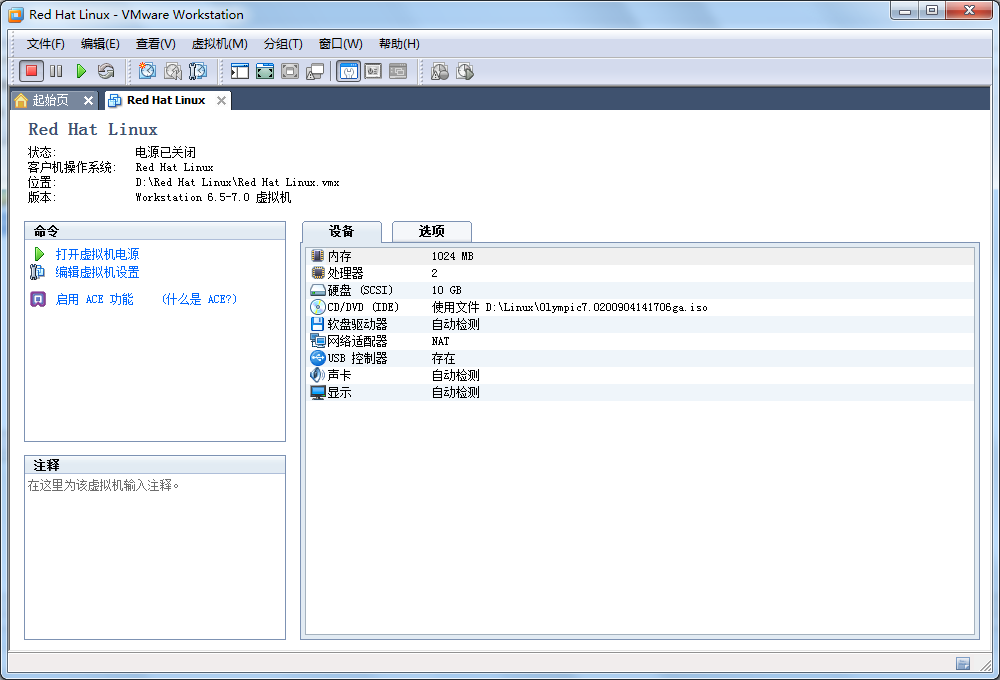
Task: Click the Console view toolbar icon
Action: [398, 71]
